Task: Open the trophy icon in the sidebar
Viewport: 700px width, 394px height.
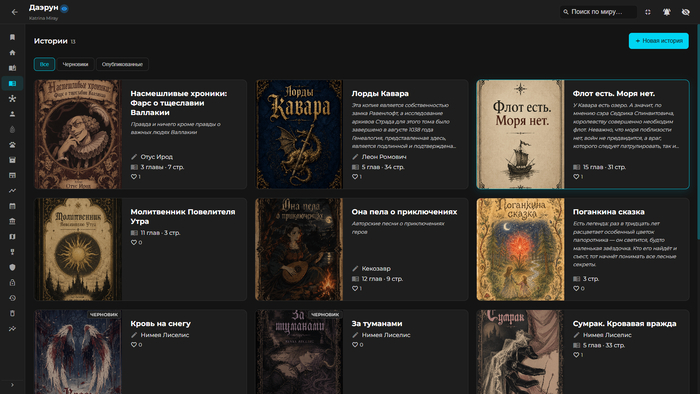Action: click(12, 252)
